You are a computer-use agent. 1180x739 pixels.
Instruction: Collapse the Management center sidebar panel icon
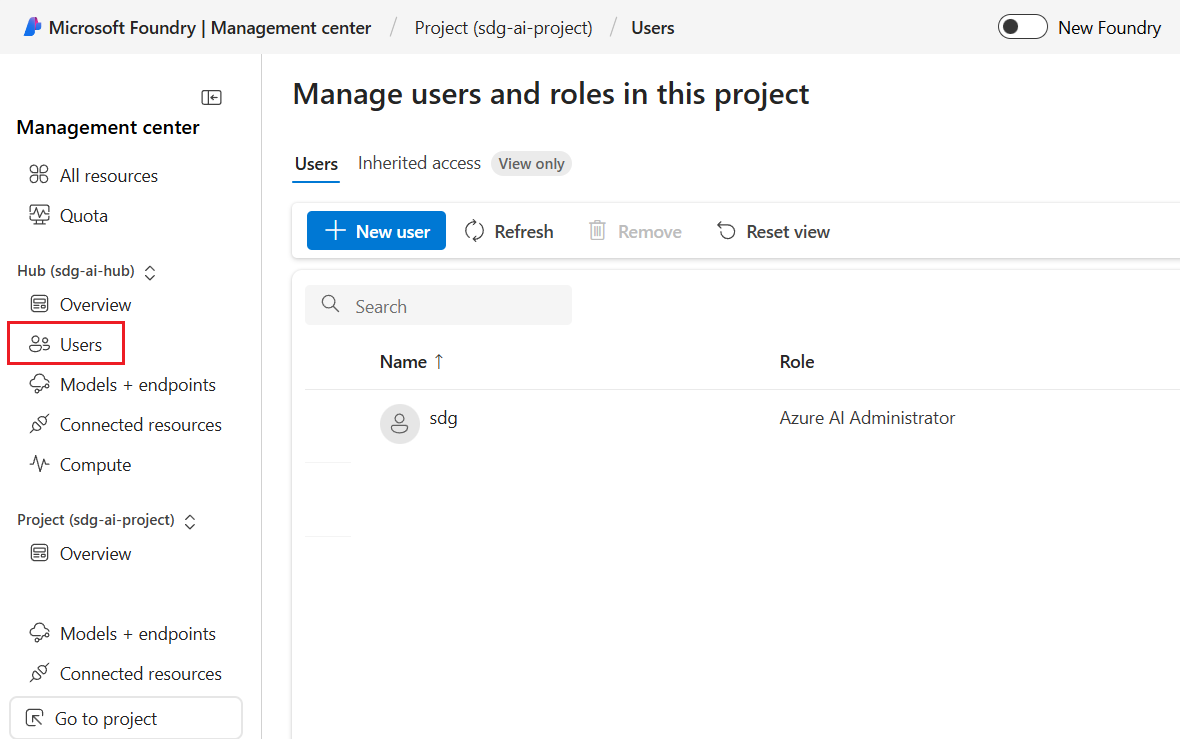tap(211, 97)
